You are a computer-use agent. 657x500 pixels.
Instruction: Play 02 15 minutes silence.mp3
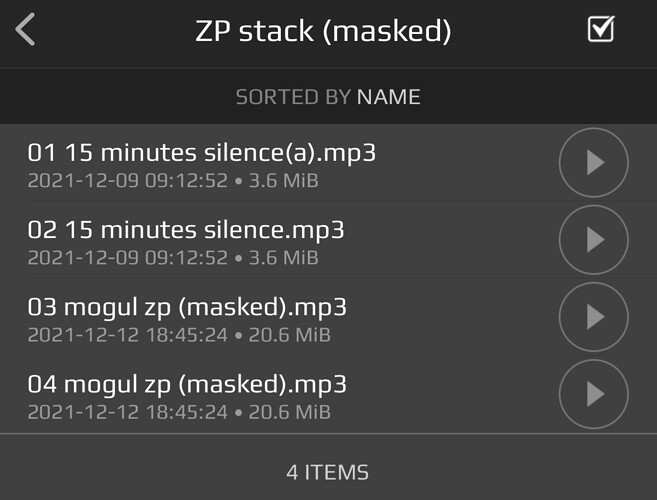595,240
